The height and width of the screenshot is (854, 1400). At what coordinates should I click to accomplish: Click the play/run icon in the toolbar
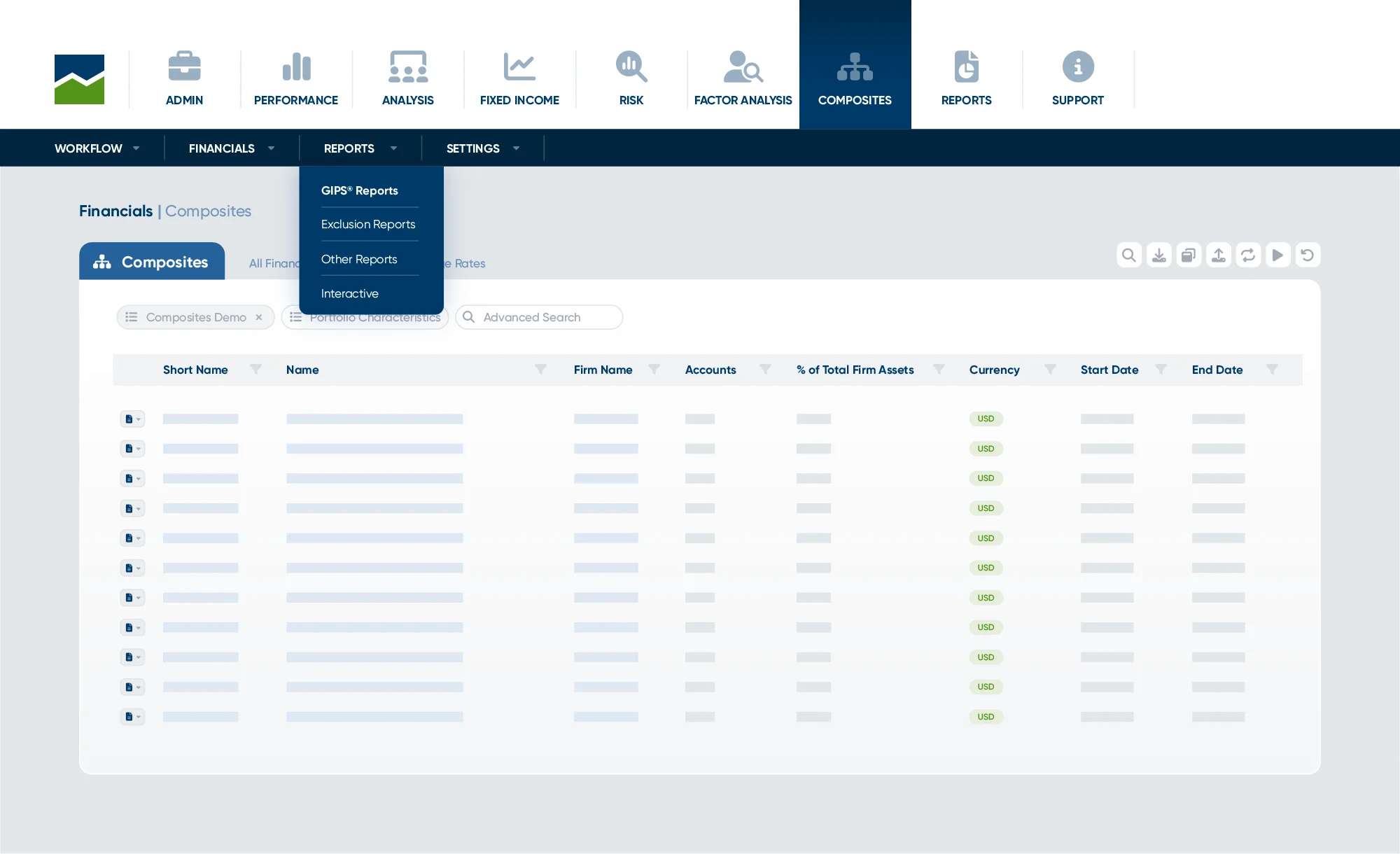click(x=1277, y=255)
